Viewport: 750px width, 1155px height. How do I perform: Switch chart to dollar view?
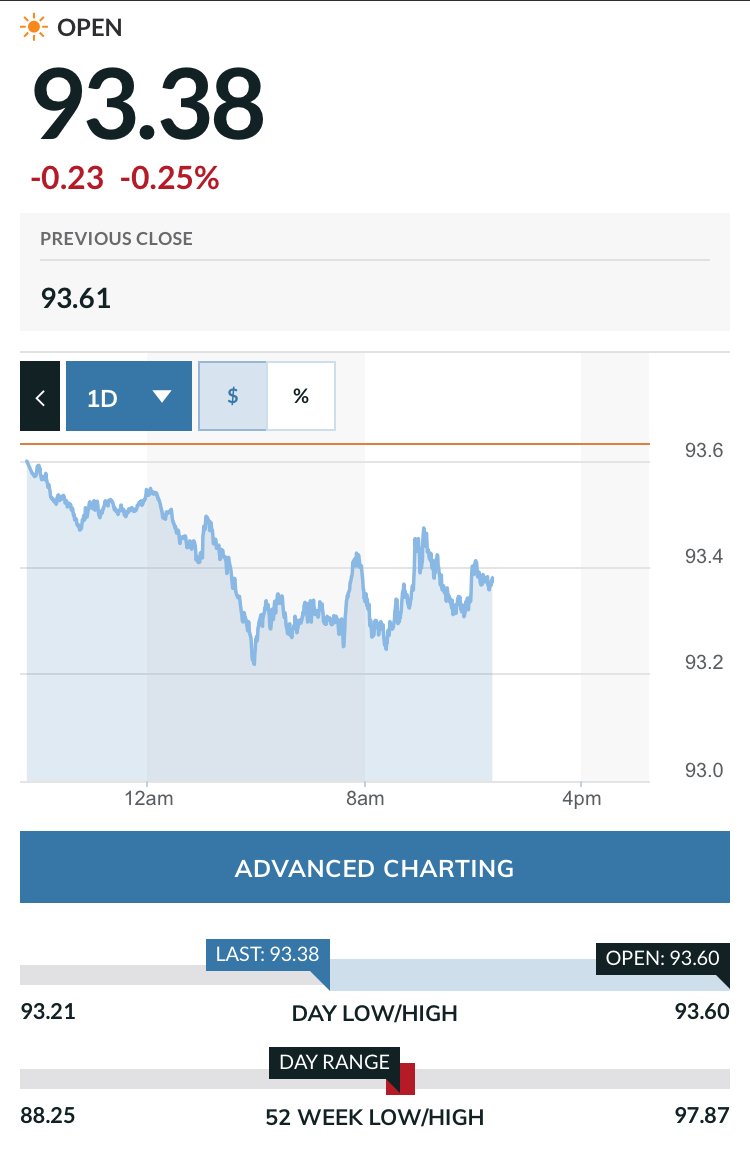(233, 396)
